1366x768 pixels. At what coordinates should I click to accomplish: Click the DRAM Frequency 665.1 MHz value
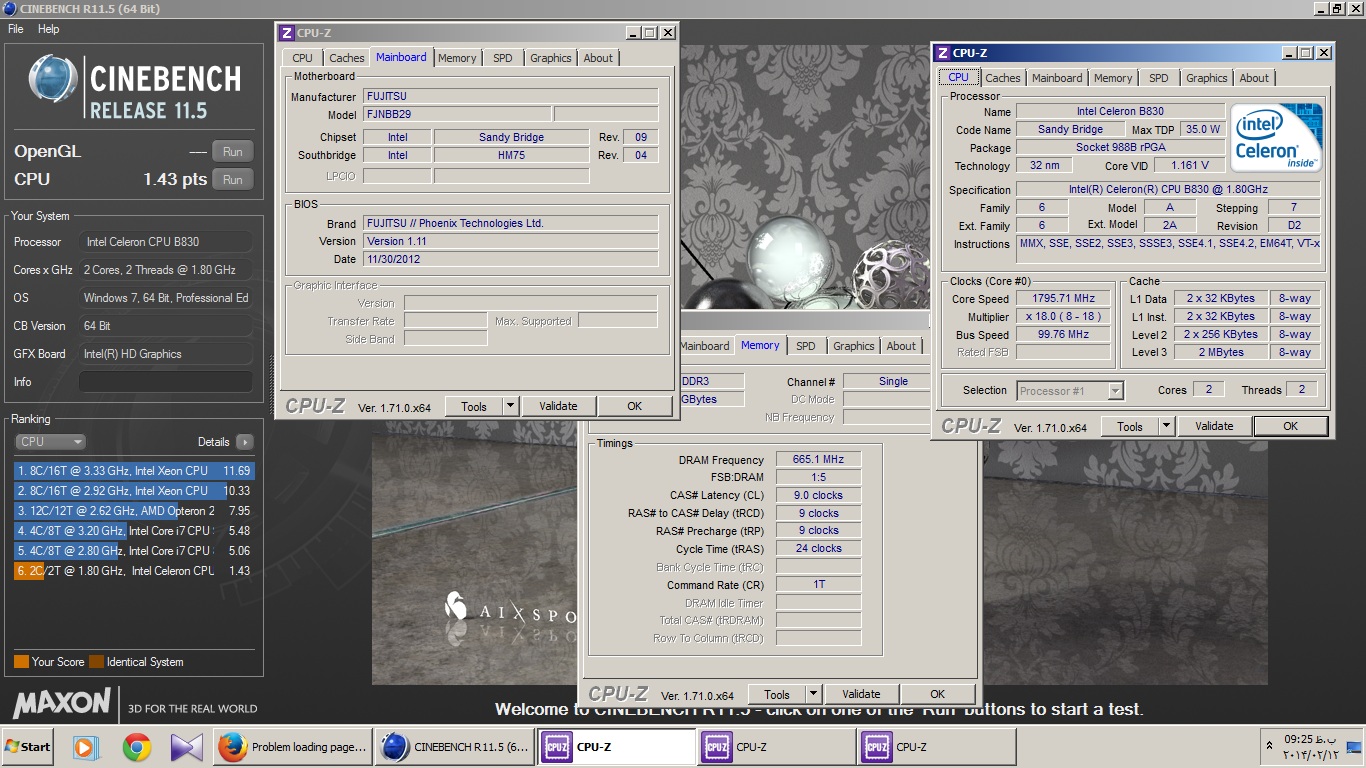(x=819, y=460)
